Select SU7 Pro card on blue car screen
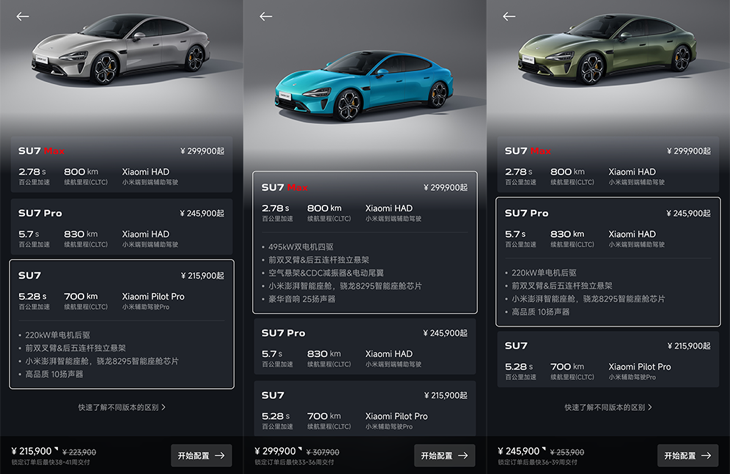 pos(365,346)
